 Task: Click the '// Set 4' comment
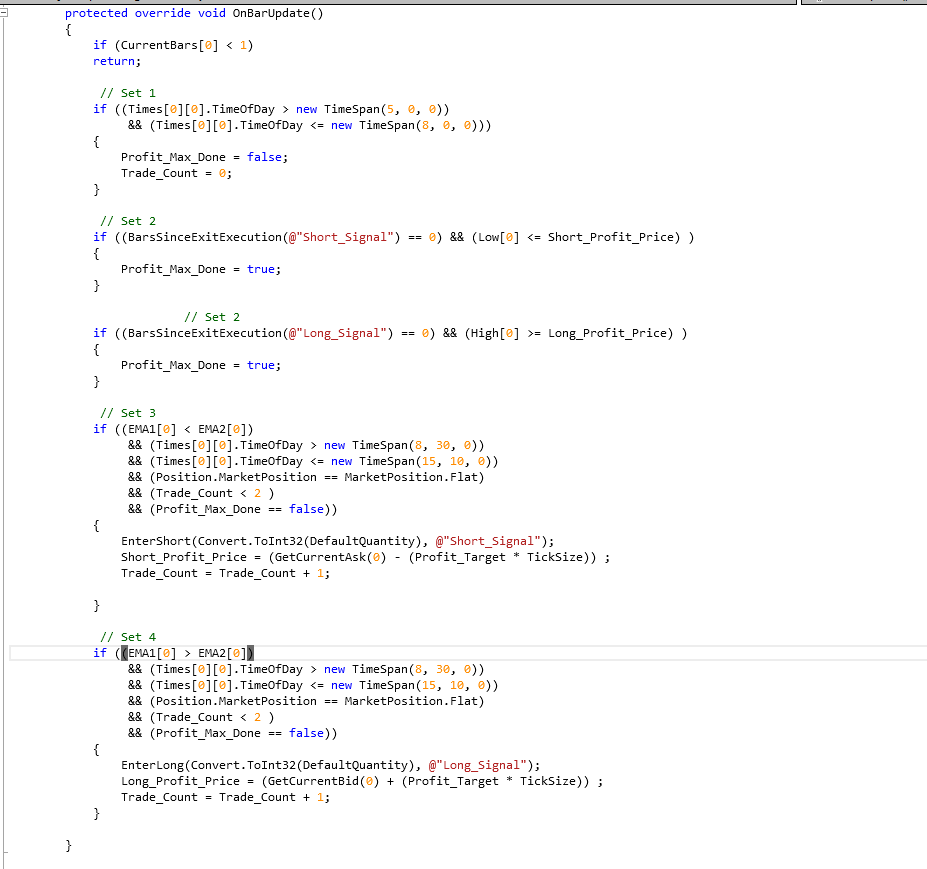click(x=128, y=637)
